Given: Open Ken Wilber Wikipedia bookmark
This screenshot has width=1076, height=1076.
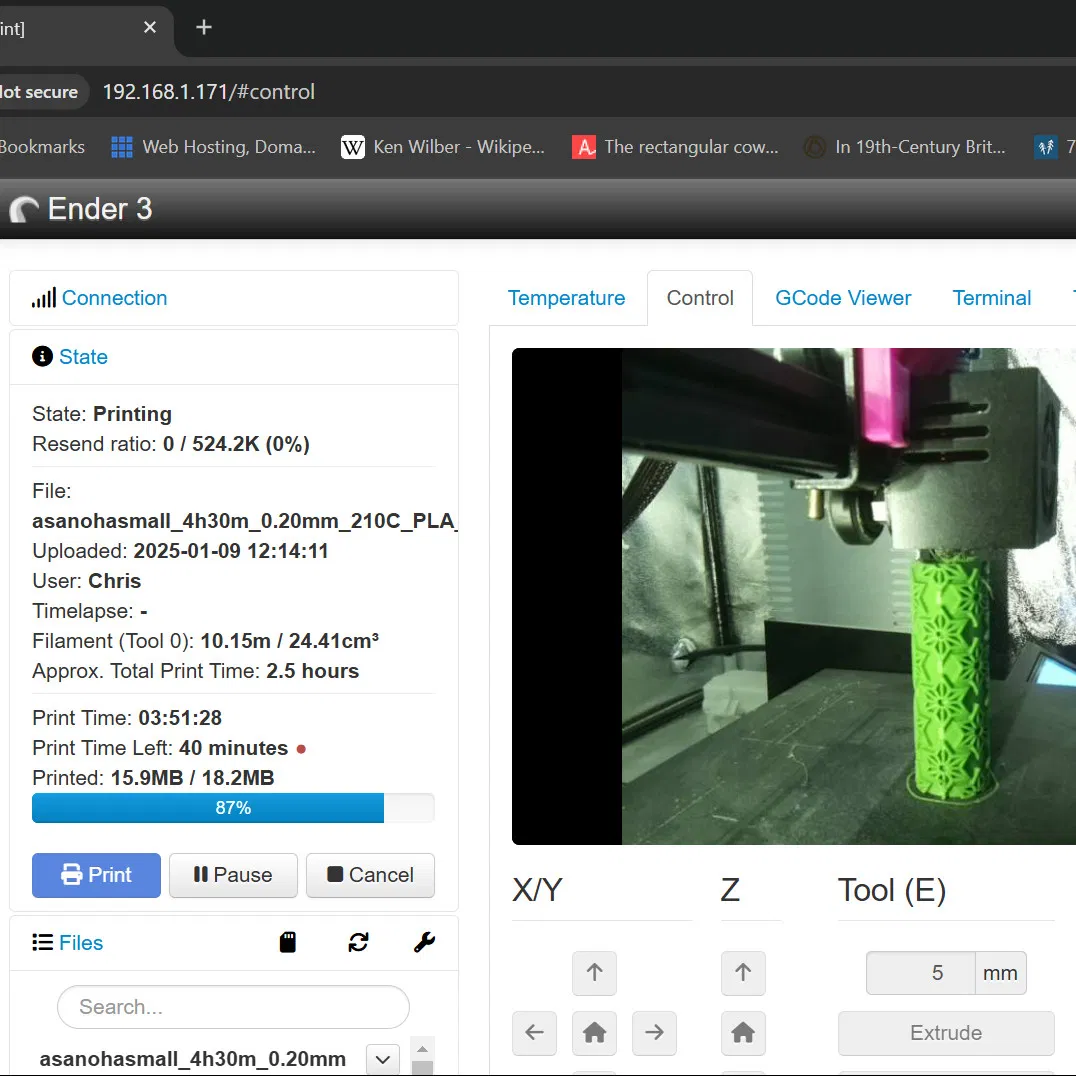Looking at the screenshot, I should click(443, 147).
